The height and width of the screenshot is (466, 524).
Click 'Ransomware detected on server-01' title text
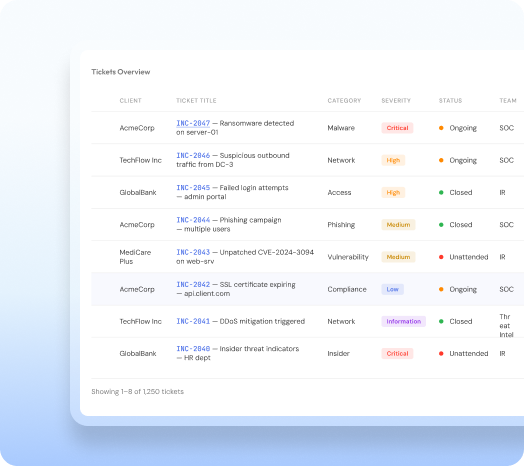click(235, 128)
